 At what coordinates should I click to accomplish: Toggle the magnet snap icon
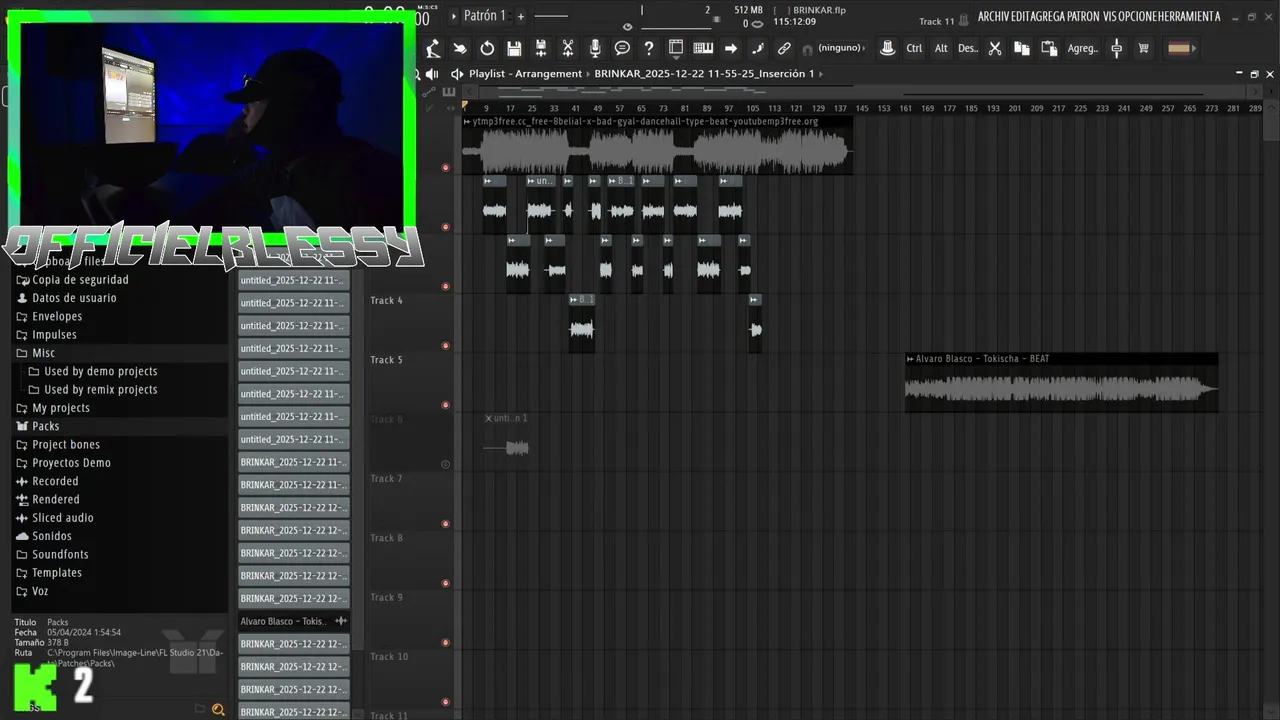807,49
